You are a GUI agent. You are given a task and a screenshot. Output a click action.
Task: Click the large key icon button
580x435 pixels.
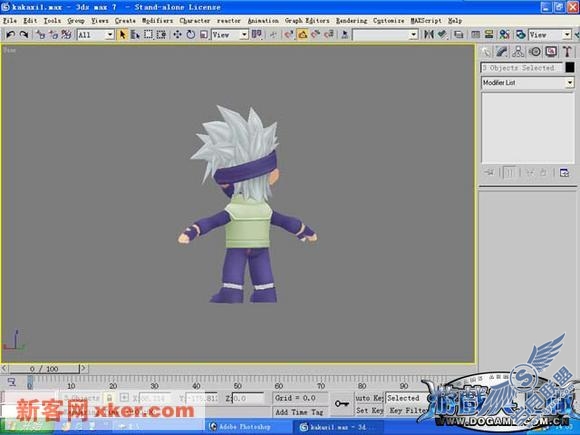(342, 404)
